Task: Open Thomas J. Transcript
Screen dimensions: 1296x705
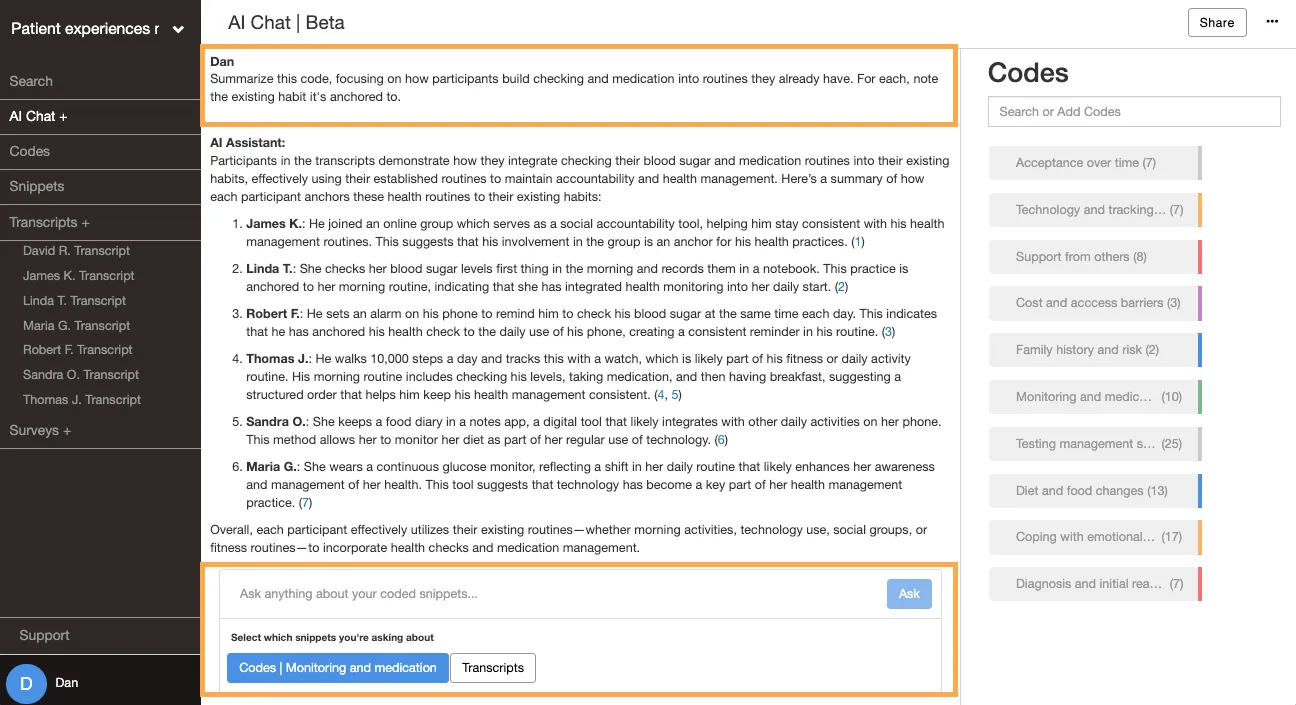Action: [x=82, y=399]
